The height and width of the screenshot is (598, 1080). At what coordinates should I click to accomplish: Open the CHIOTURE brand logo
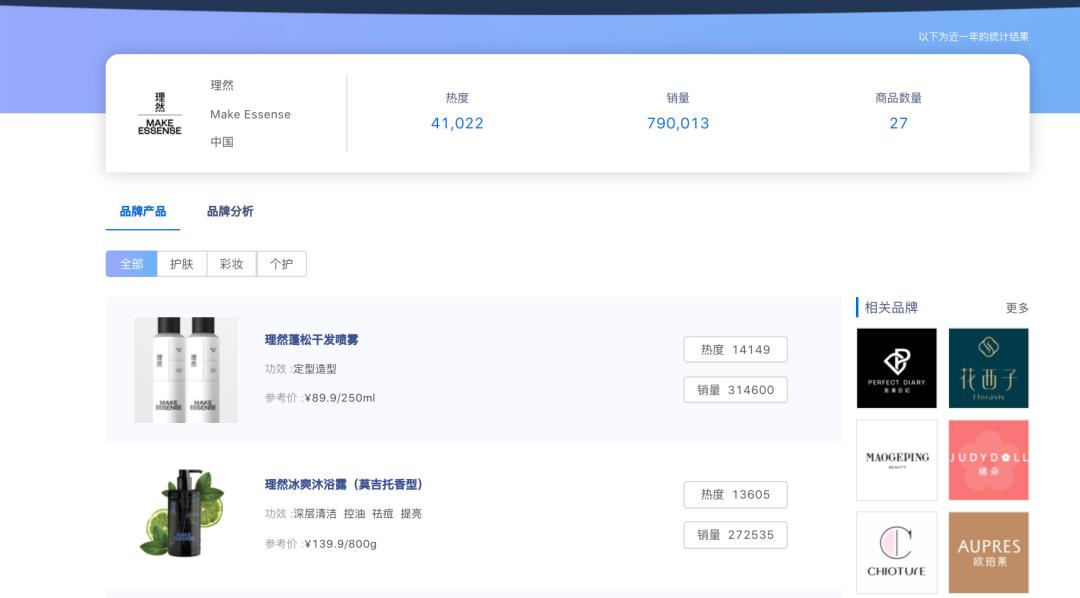tap(896, 552)
